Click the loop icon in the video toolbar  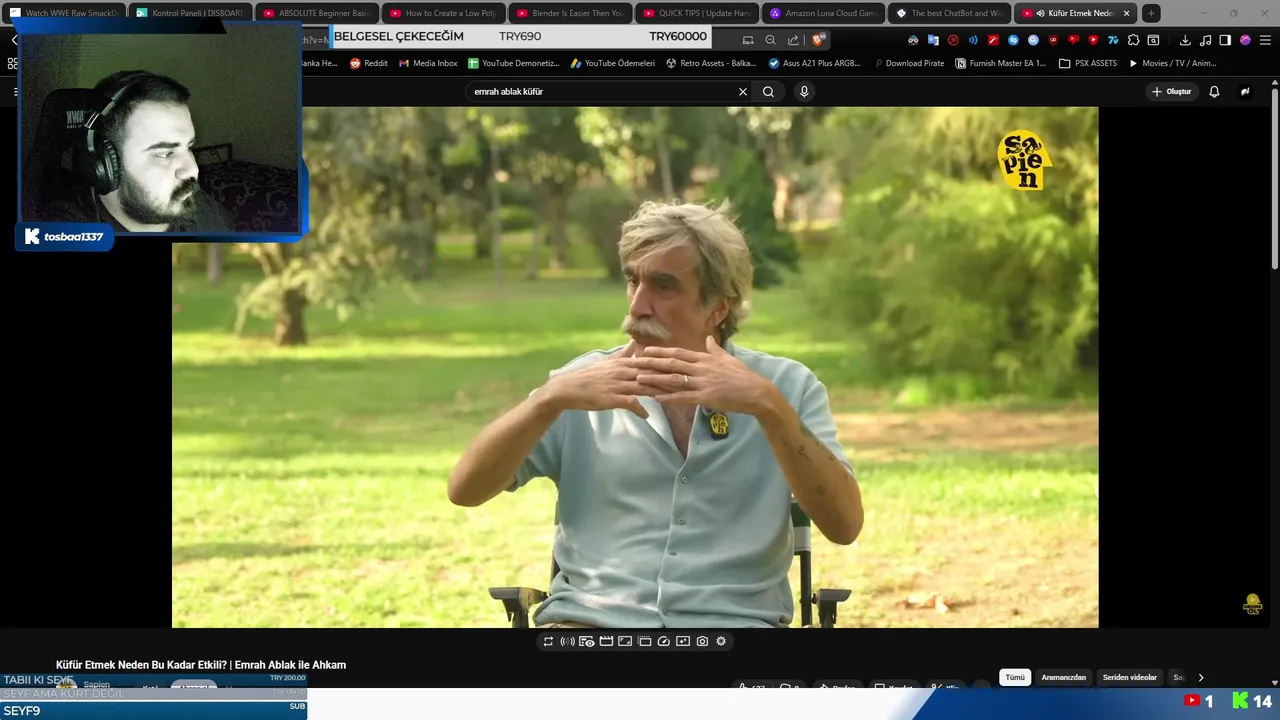pos(548,641)
